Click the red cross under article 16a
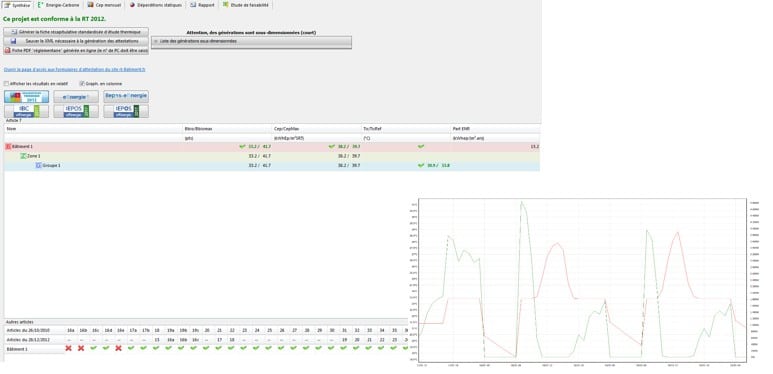773x374 pixels. 69,348
